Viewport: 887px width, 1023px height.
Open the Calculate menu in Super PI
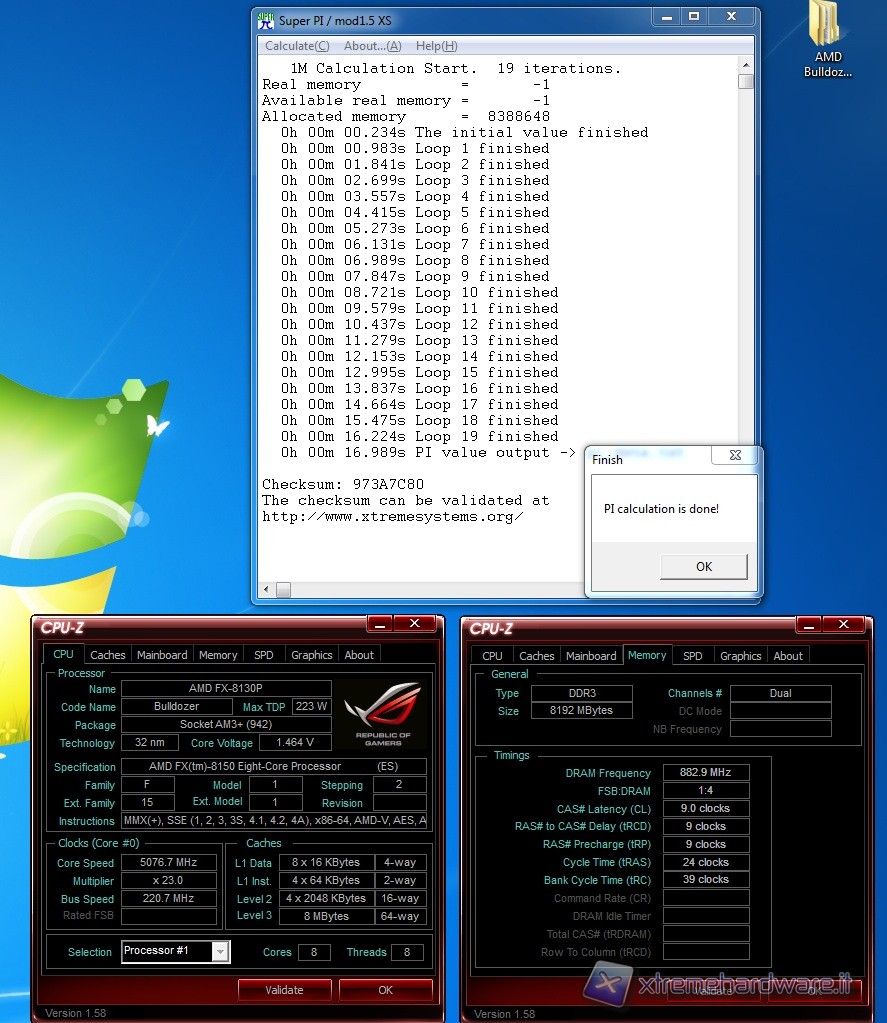click(x=296, y=46)
